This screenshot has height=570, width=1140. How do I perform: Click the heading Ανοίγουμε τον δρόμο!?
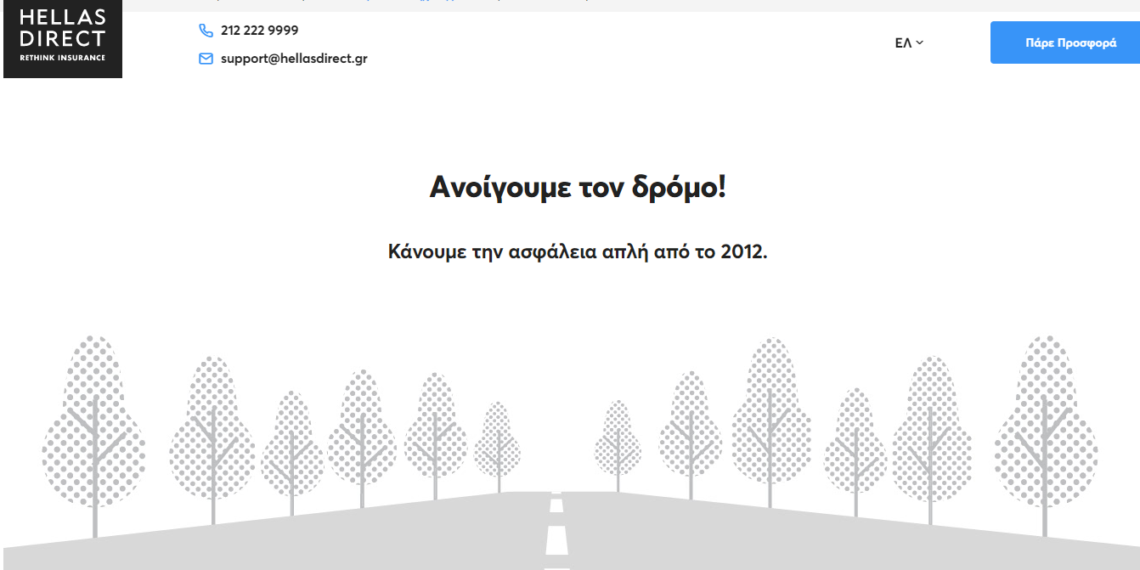(577, 187)
